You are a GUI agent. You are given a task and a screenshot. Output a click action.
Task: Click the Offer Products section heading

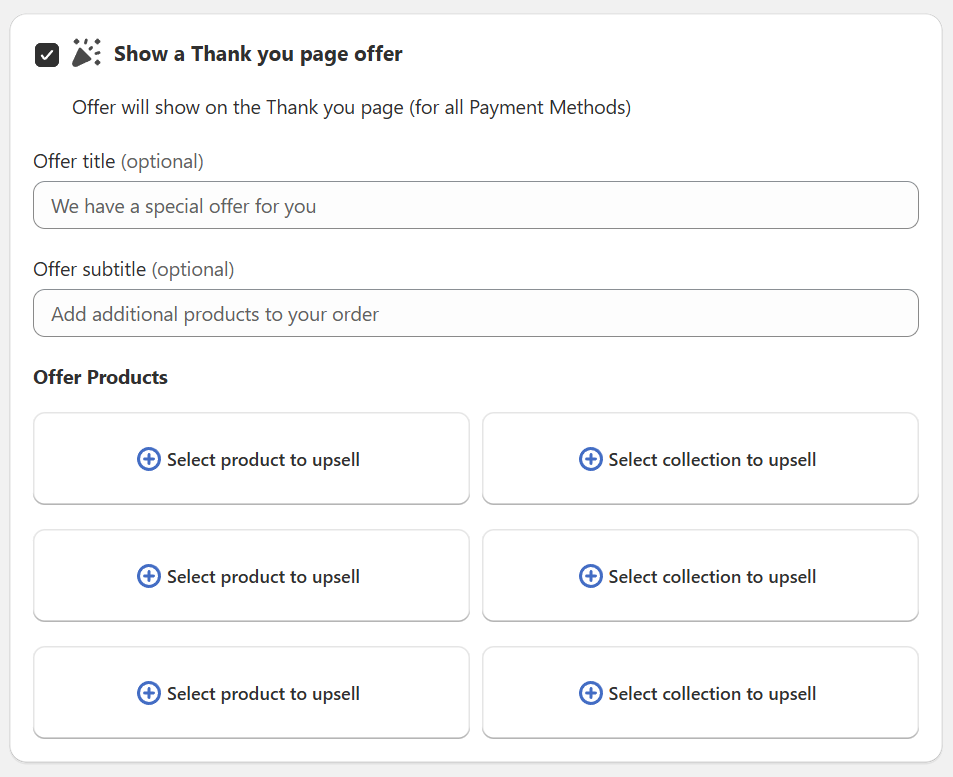[101, 377]
